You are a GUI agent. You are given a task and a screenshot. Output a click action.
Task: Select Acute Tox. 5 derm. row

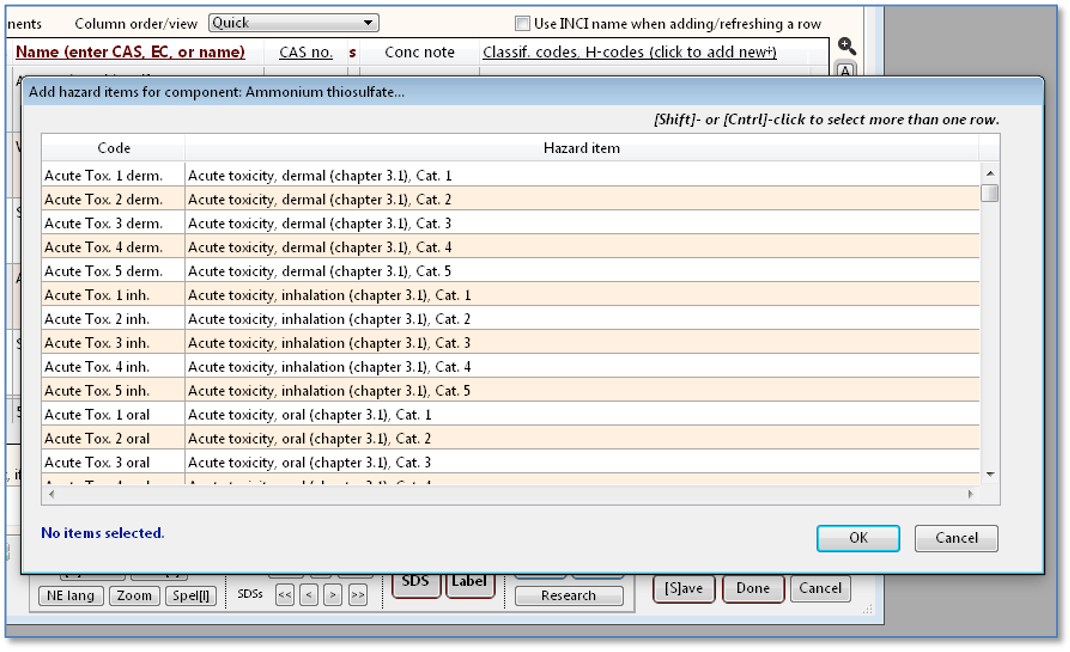pos(510,271)
